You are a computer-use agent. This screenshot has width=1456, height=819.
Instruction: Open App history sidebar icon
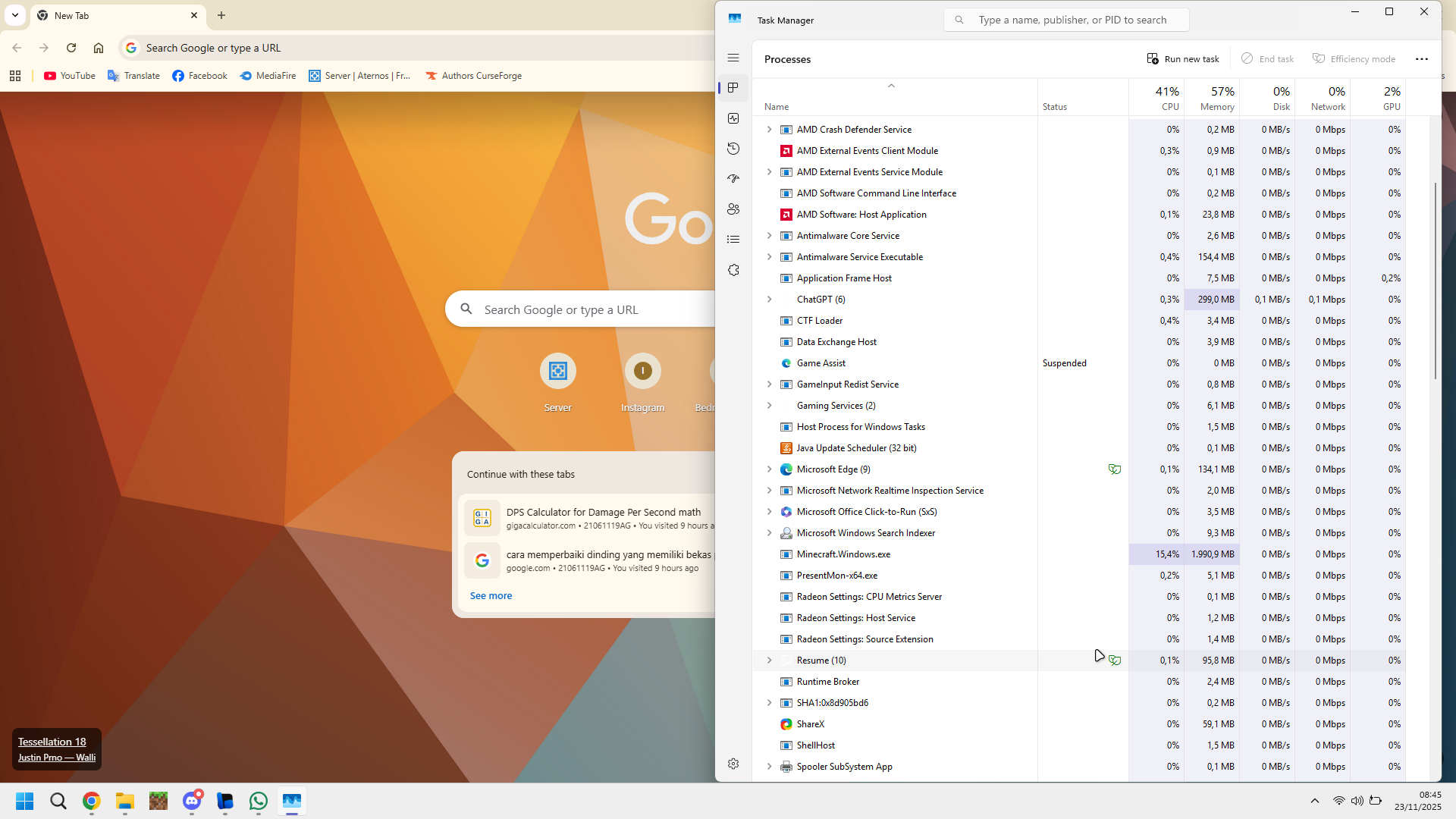click(x=733, y=149)
